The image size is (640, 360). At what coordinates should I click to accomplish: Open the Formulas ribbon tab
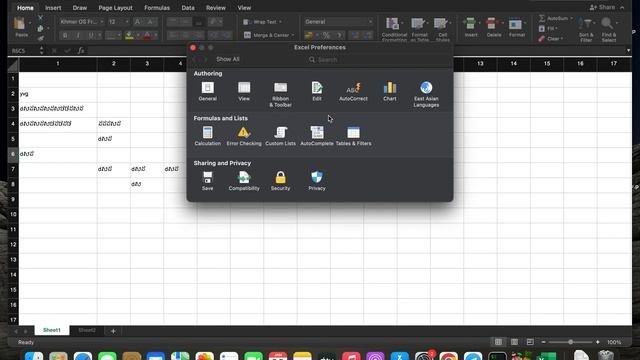157,8
